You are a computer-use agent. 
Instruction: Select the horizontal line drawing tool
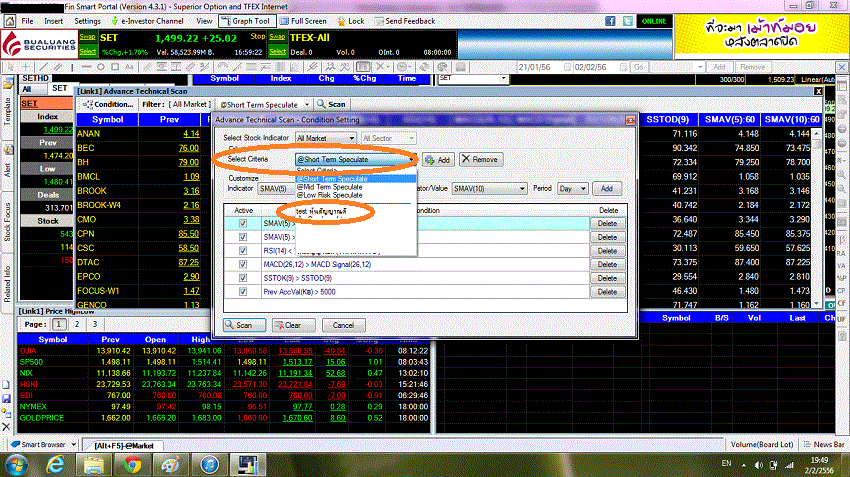[x=86, y=67]
